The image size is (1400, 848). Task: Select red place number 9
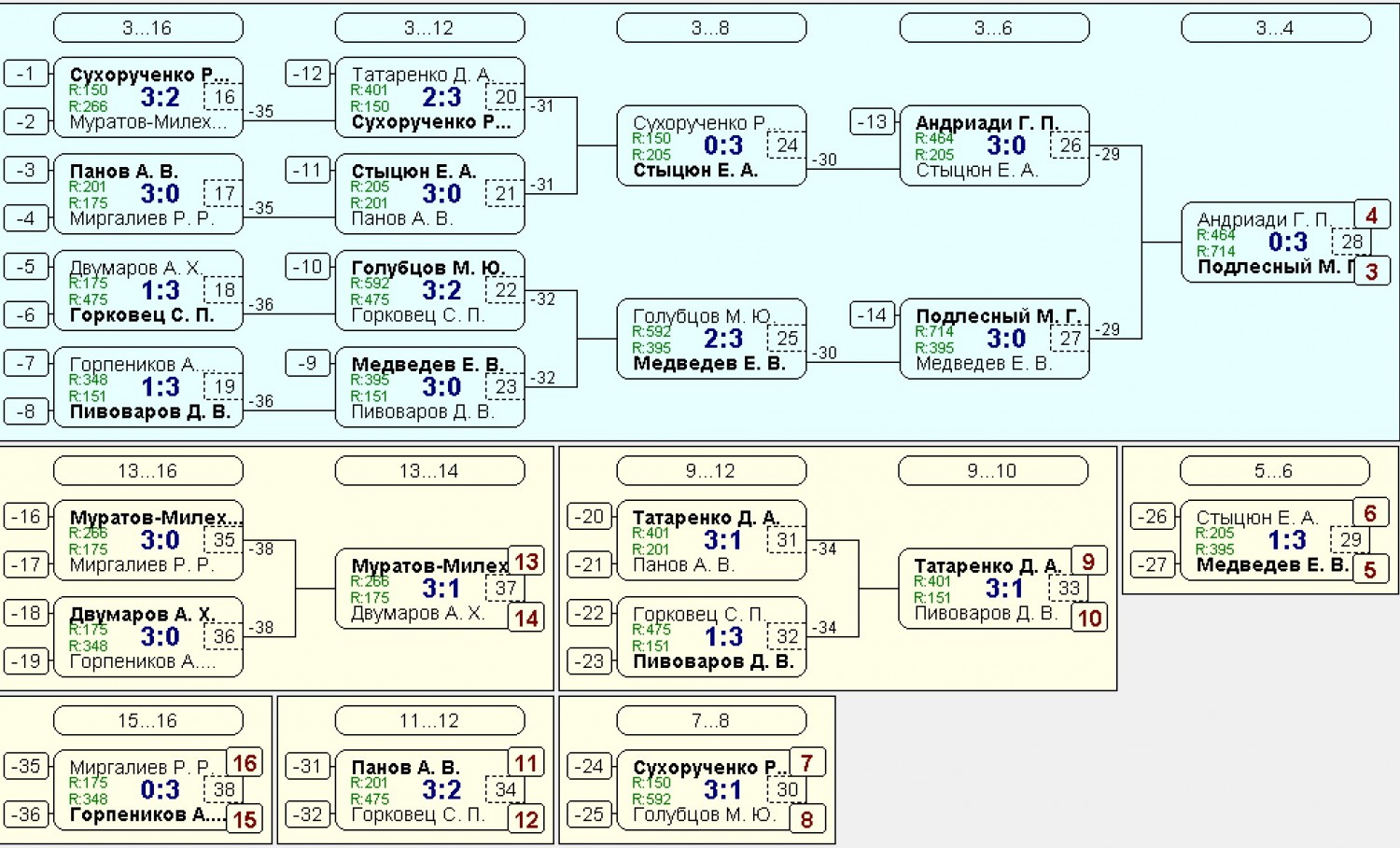[x=1089, y=562]
